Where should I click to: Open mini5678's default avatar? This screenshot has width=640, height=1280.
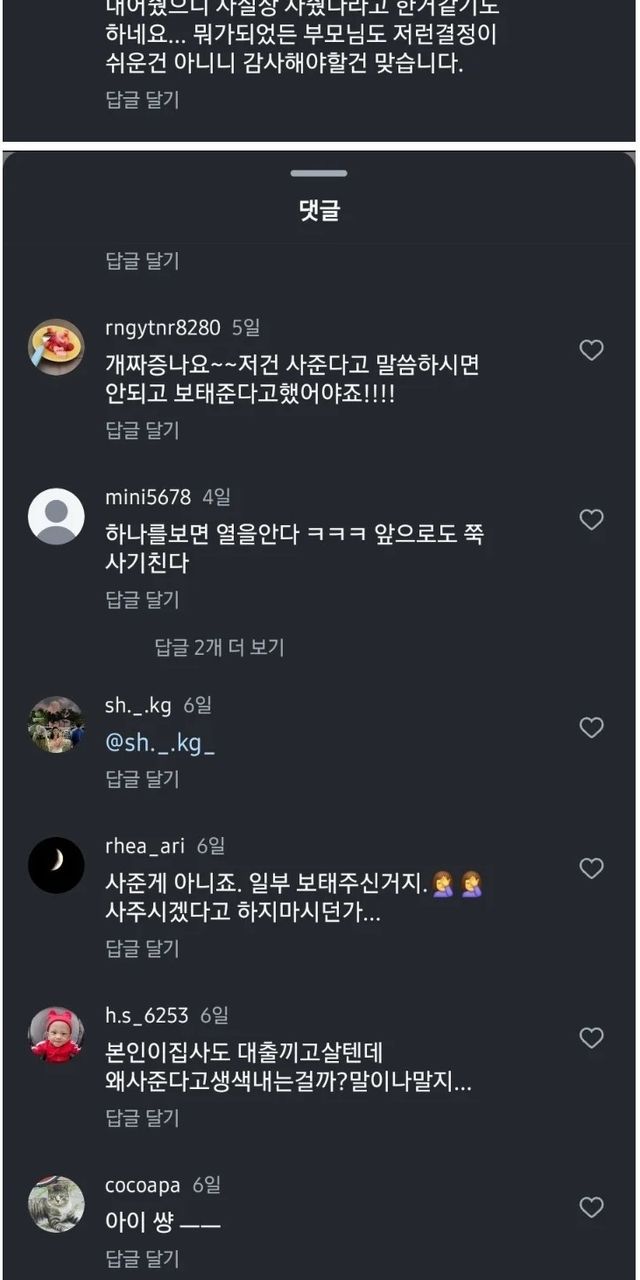[56, 516]
